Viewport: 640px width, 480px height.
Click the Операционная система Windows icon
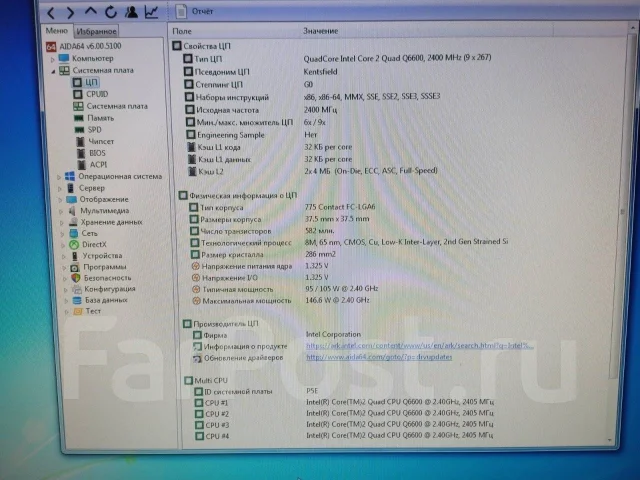(x=70, y=176)
